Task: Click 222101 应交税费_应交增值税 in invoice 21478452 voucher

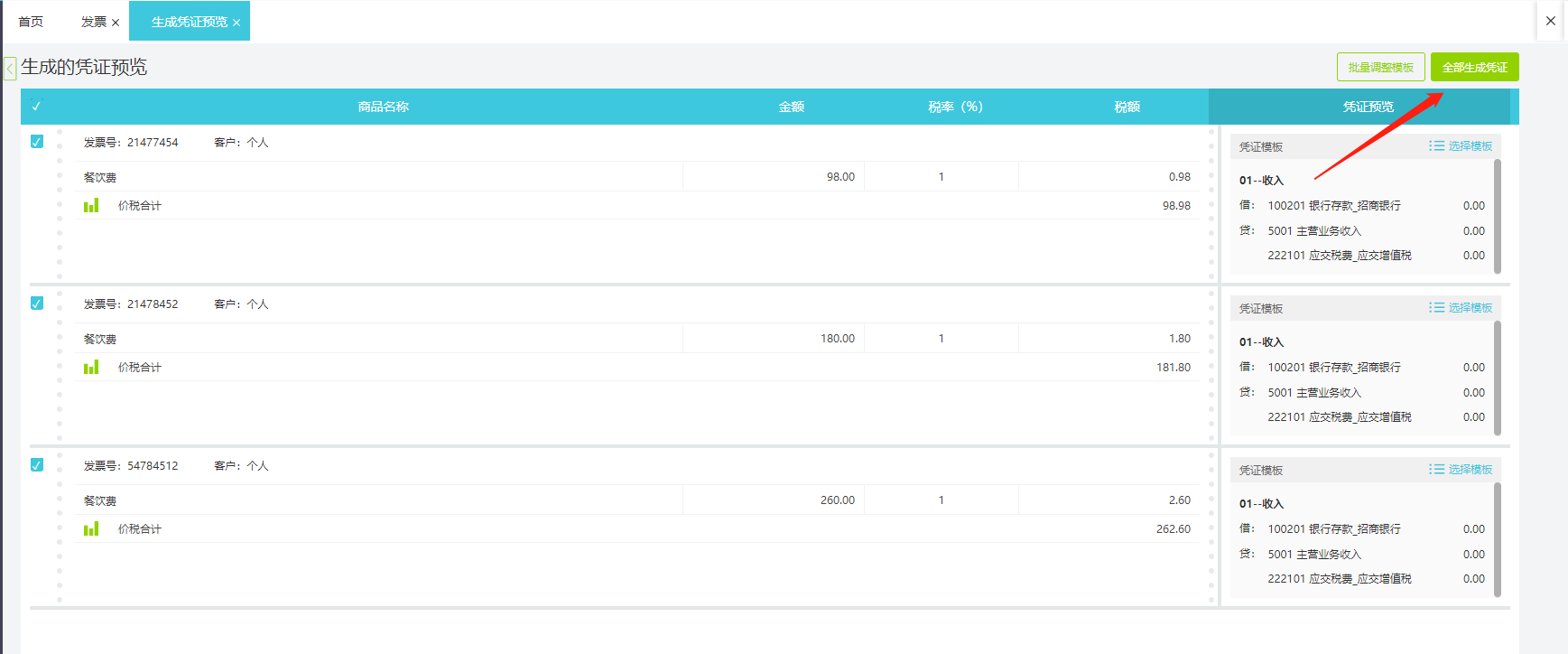Action: pos(1340,417)
